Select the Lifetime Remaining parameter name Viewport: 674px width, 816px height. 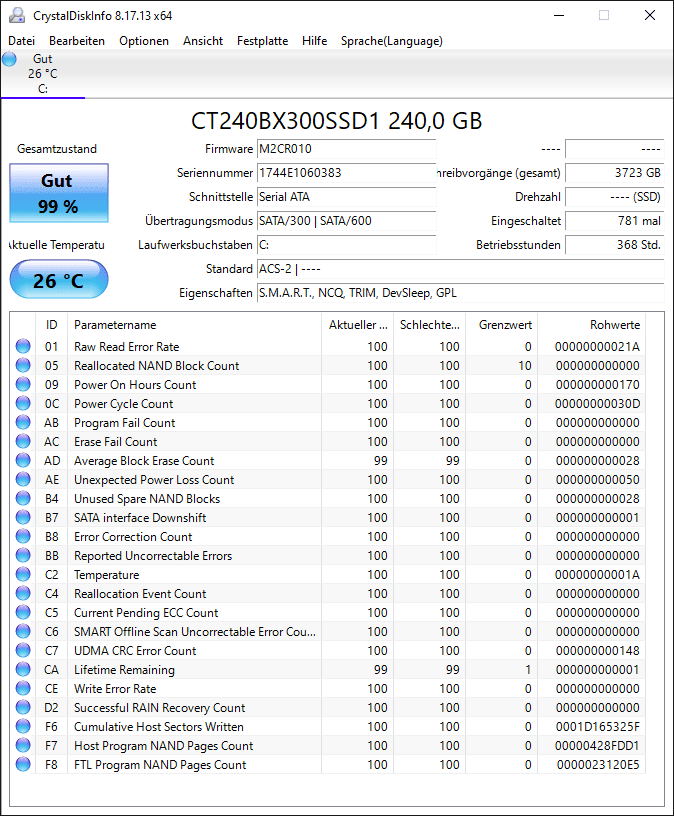(x=124, y=670)
